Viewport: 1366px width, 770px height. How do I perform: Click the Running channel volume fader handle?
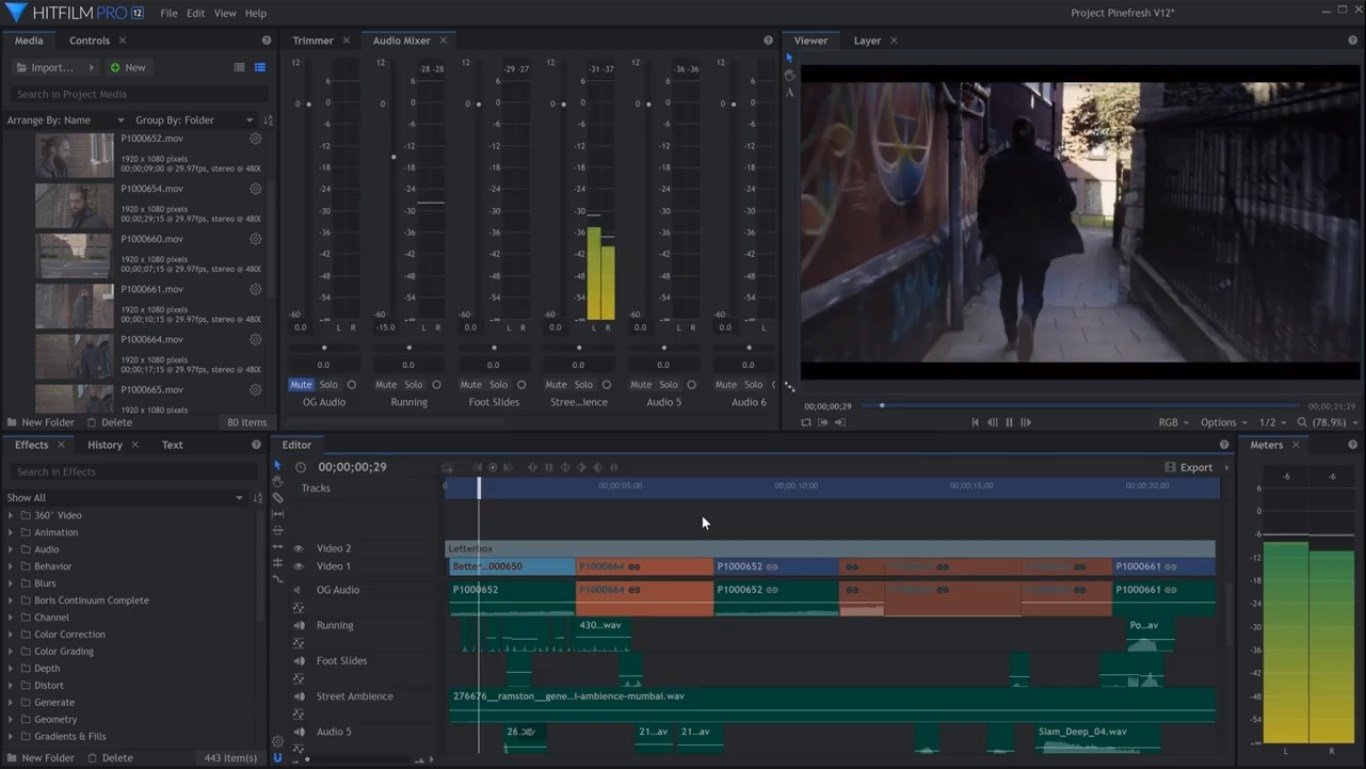[x=394, y=157]
